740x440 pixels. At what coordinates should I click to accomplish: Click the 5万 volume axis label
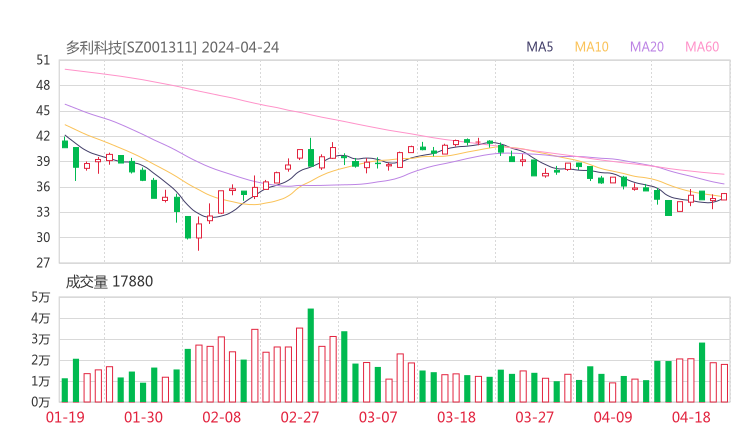pos(41,297)
